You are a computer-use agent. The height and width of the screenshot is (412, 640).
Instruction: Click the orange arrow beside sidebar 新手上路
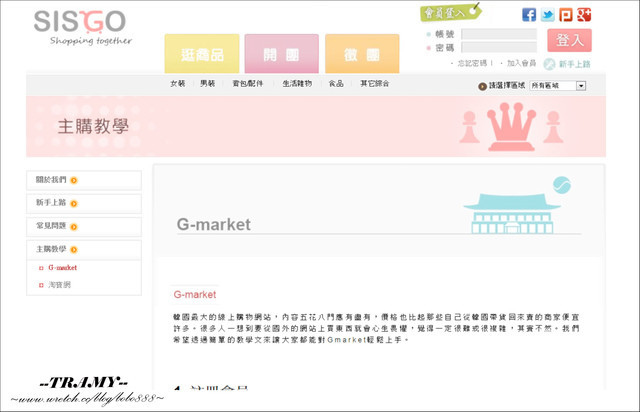pyautogui.click(x=74, y=203)
